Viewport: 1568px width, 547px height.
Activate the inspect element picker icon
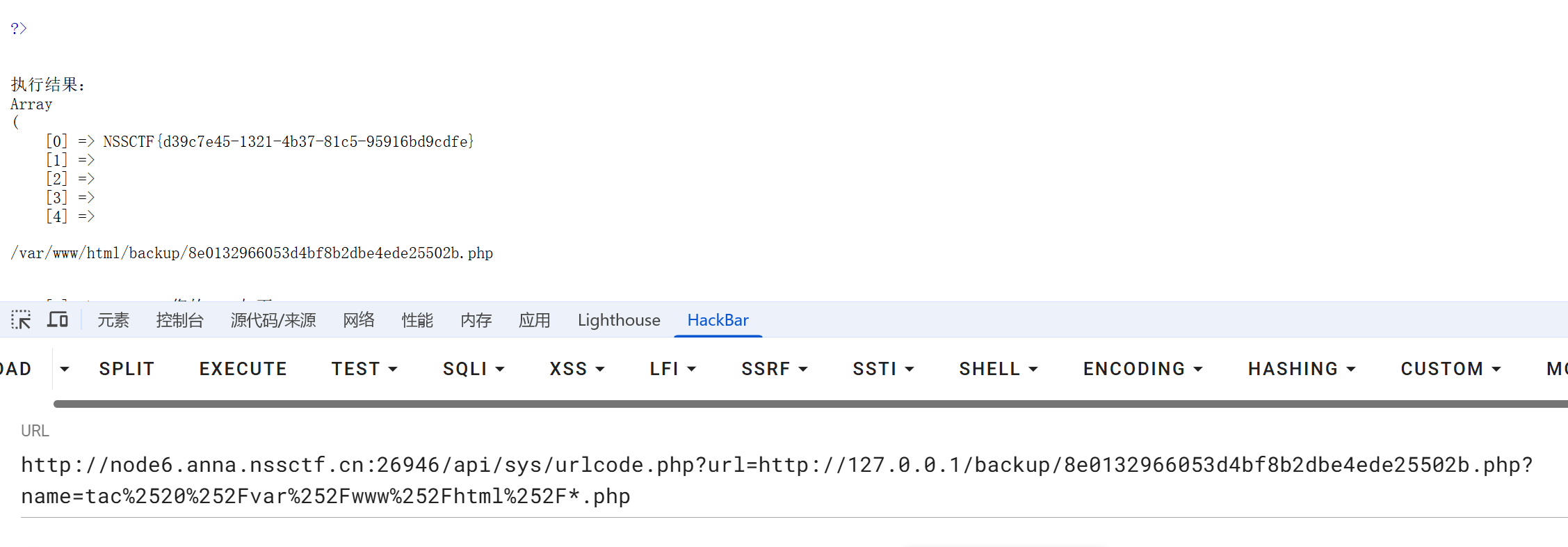point(21,320)
